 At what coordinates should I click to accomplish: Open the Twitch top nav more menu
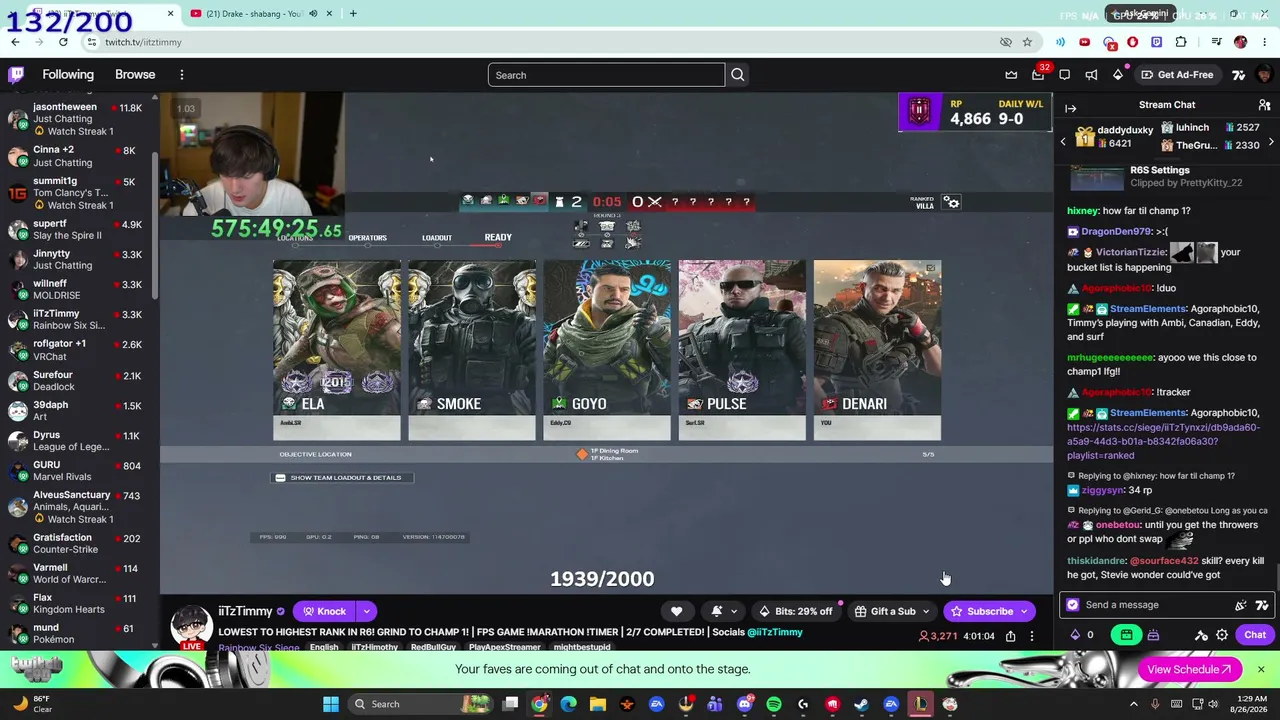tap(182, 75)
